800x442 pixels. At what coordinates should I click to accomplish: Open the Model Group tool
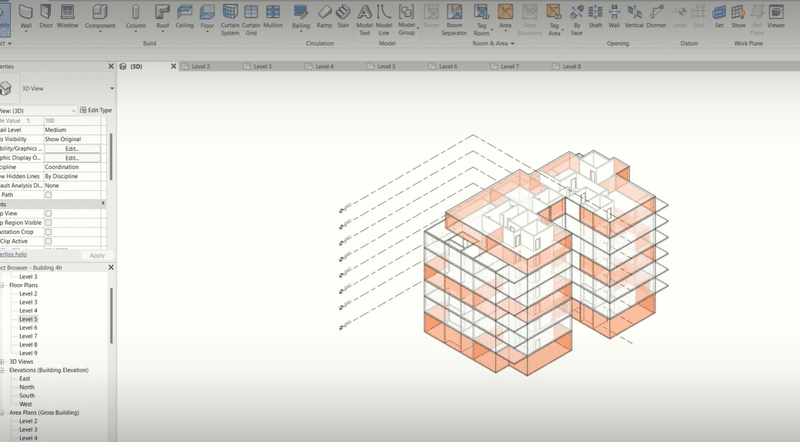(407, 19)
